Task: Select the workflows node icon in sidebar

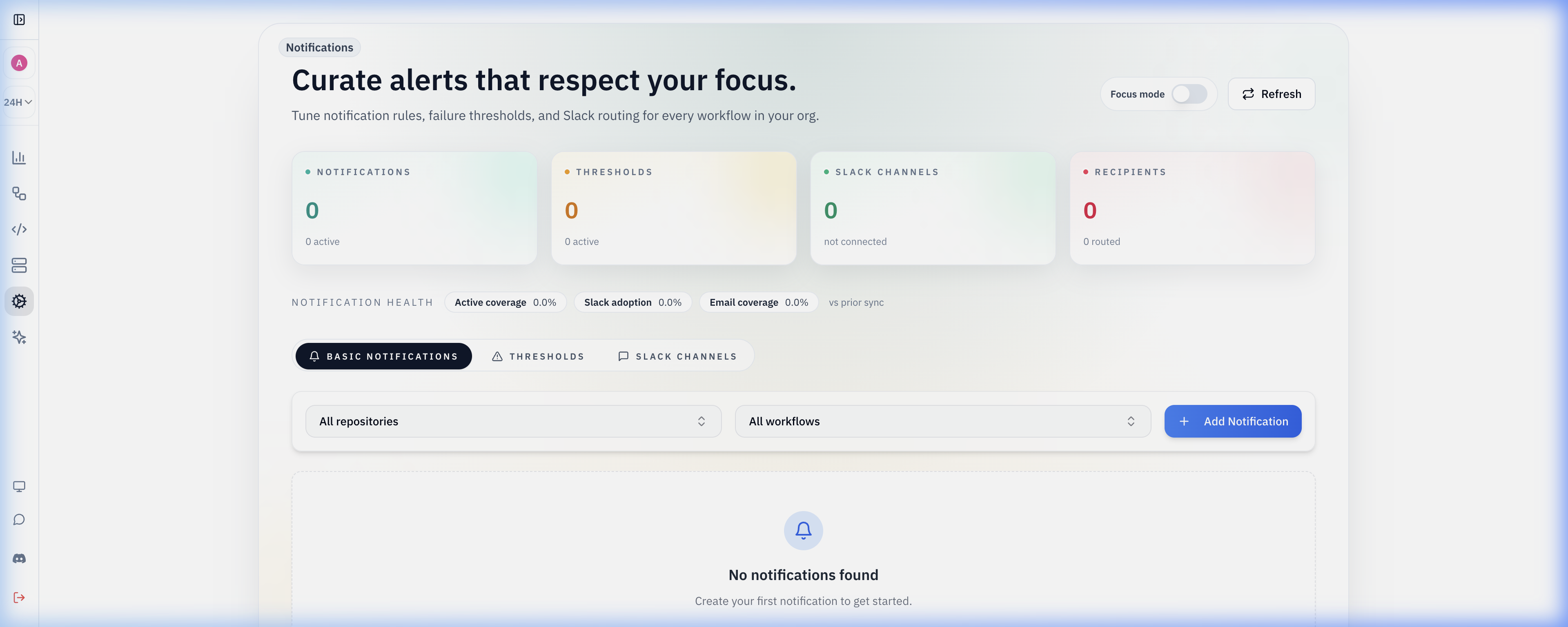Action: pos(19,193)
